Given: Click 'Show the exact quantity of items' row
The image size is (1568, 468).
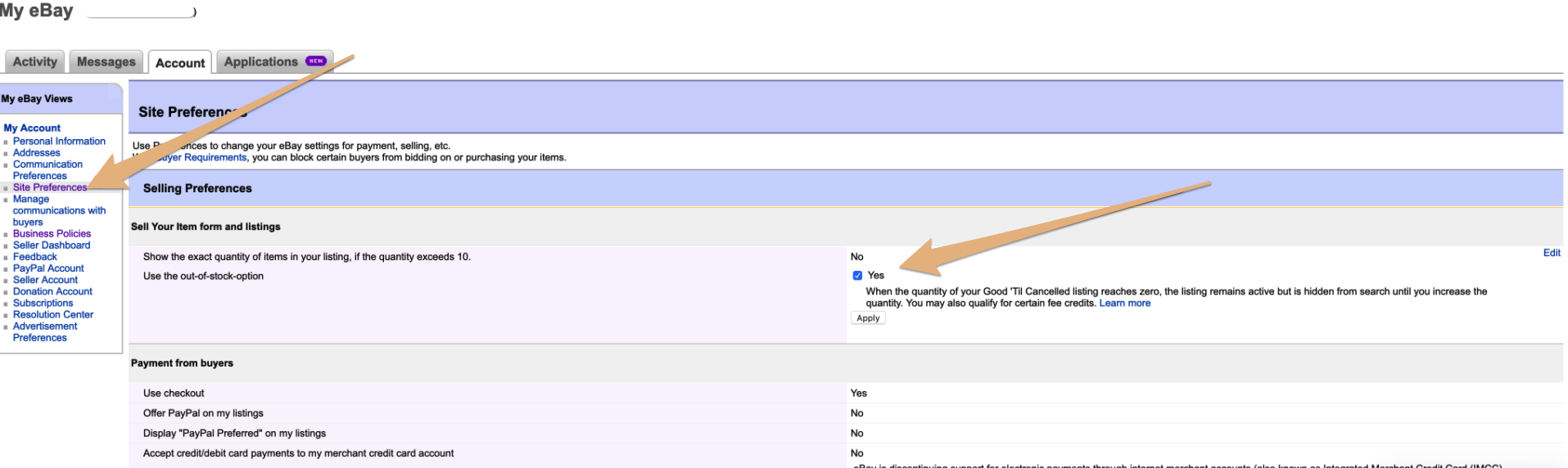Looking at the screenshot, I should tap(306, 257).
